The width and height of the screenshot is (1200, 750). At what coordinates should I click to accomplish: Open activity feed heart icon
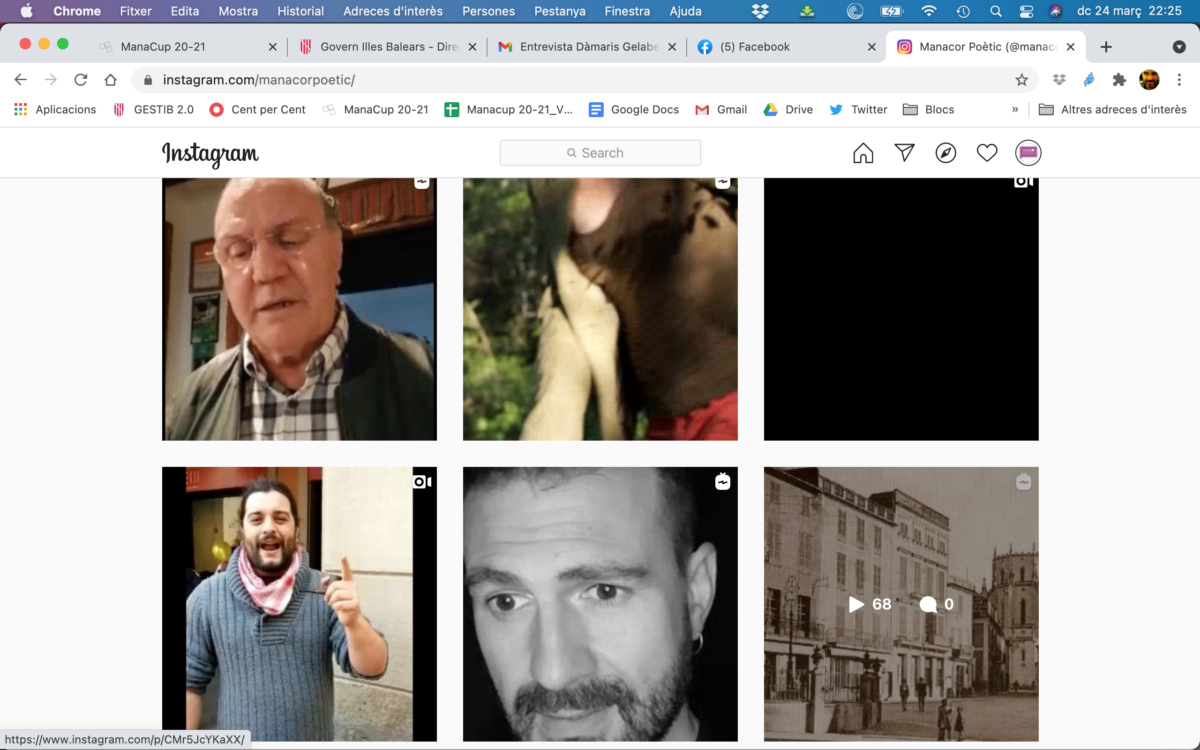click(x=987, y=153)
